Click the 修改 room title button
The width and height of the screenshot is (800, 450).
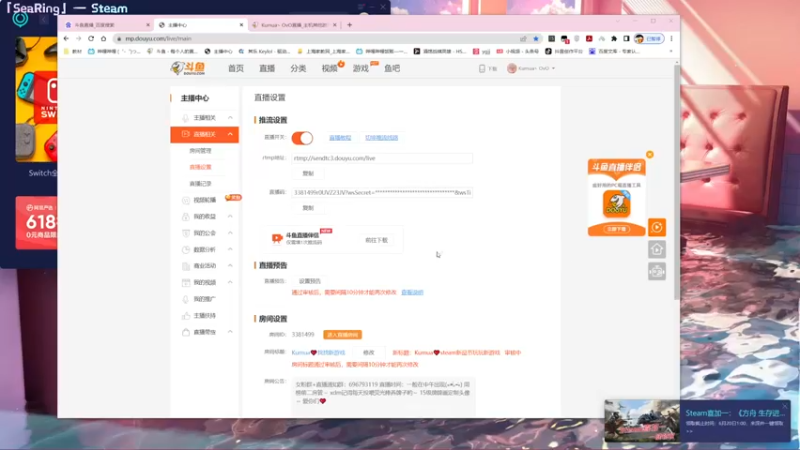tap(369, 353)
